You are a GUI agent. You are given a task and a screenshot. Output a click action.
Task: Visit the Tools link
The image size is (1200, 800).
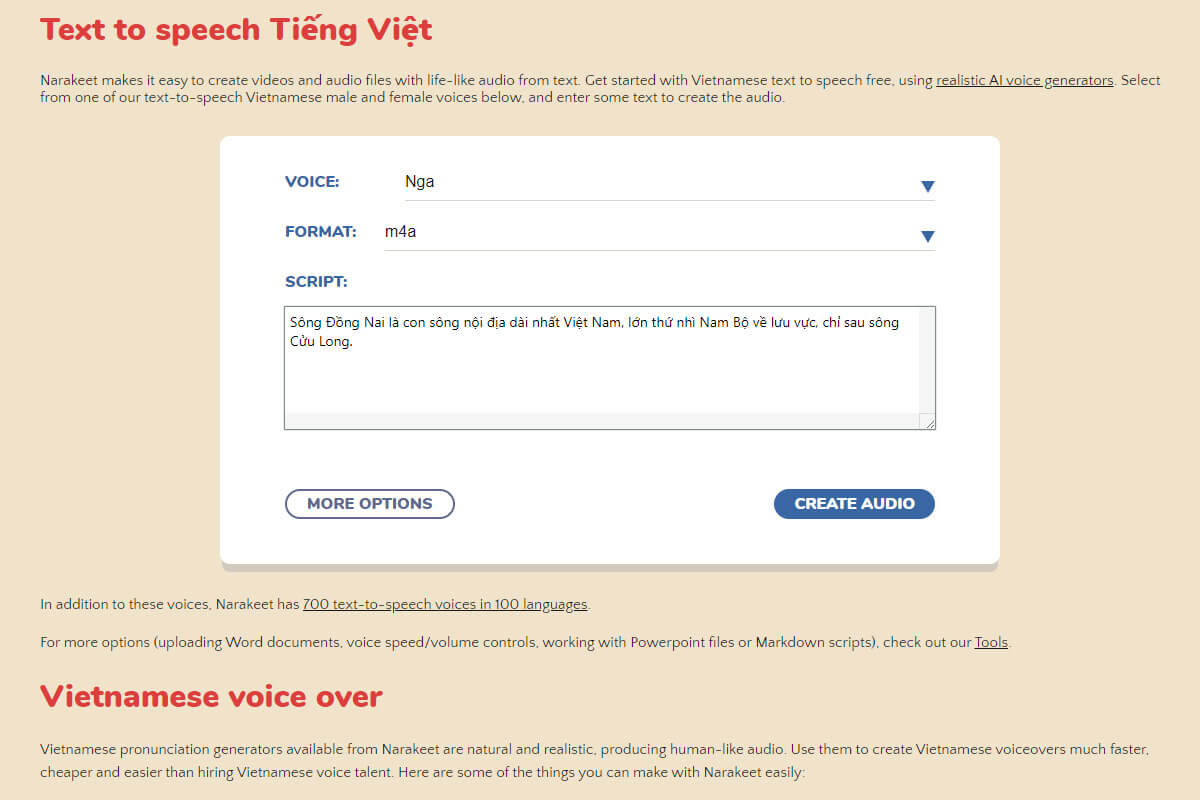(x=992, y=642)
